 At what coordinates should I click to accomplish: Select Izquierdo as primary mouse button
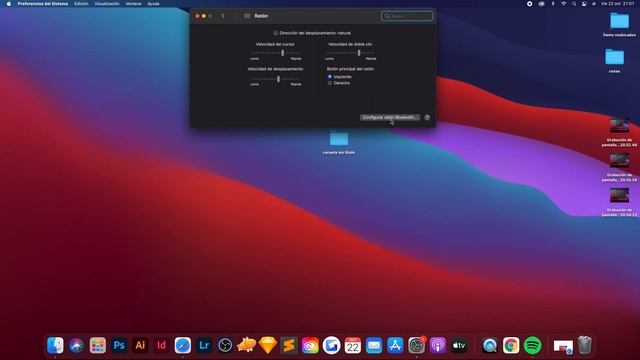tap(330, 77)
